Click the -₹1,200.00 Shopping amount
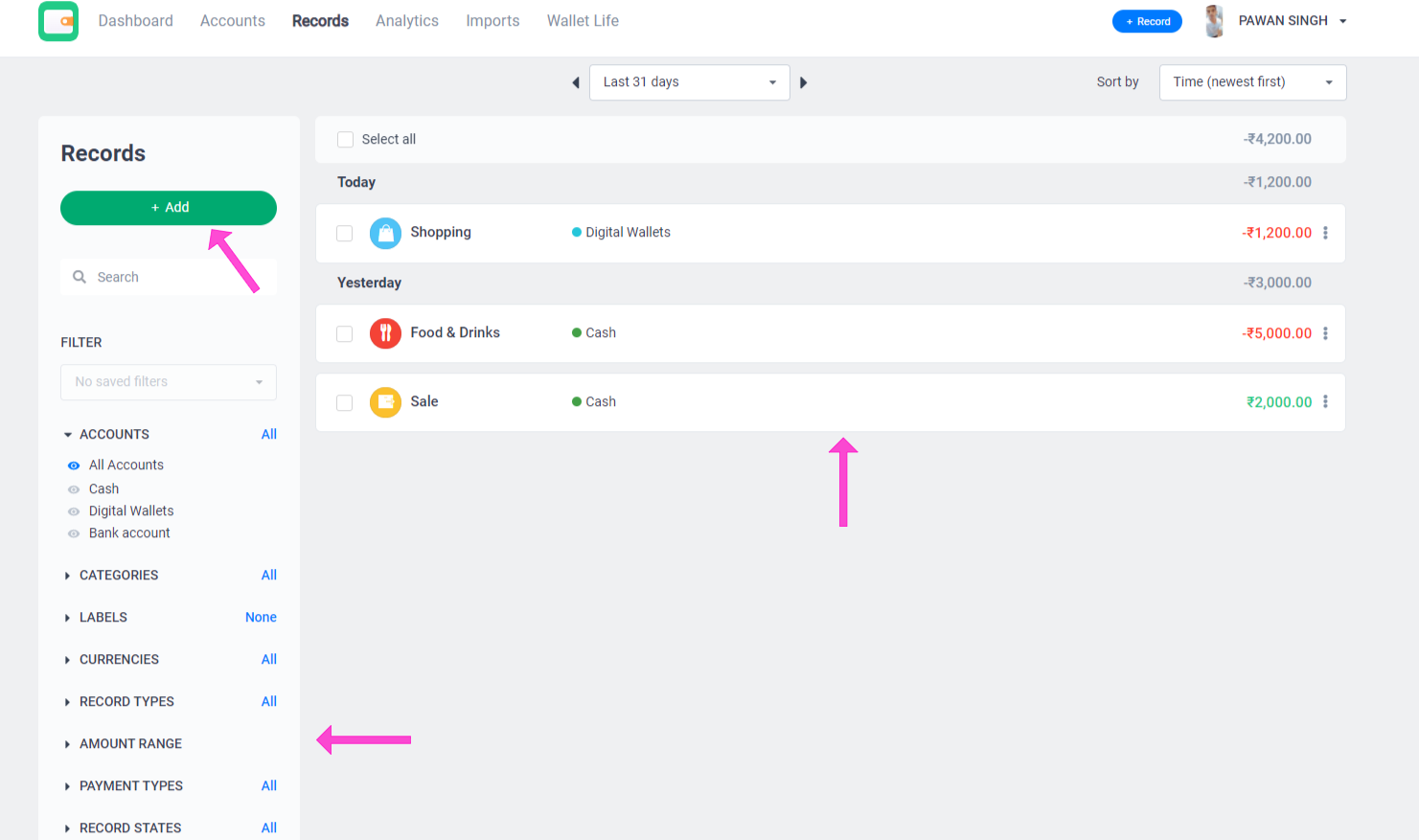The width and height of the screenshot is (1419, 840). 1277,233
